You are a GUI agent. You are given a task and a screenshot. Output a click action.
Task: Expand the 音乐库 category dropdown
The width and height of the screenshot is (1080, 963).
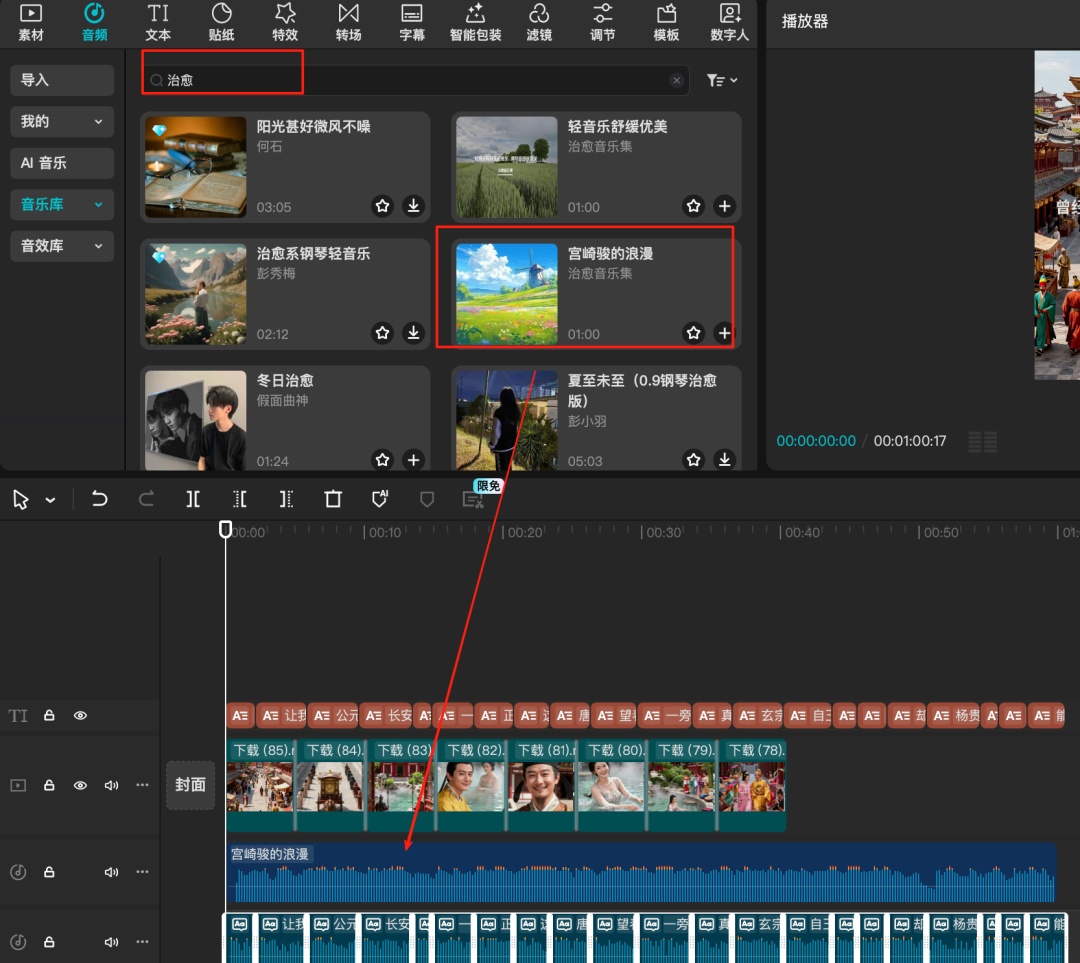98,204
